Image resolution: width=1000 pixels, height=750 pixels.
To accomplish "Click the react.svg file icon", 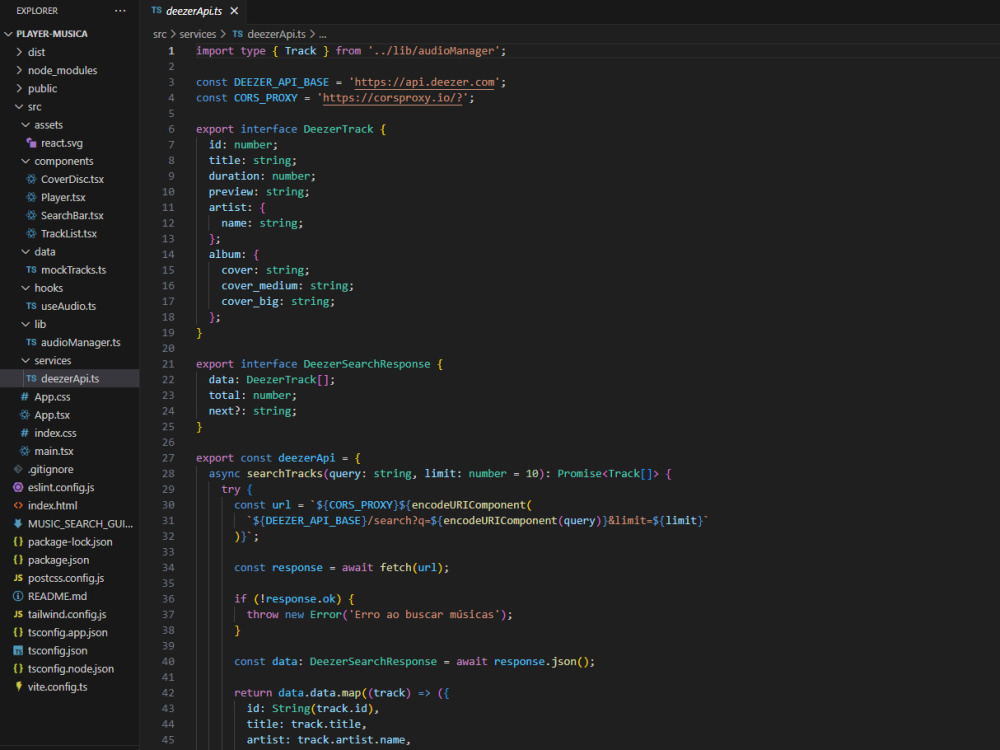I will pos(31,143).
